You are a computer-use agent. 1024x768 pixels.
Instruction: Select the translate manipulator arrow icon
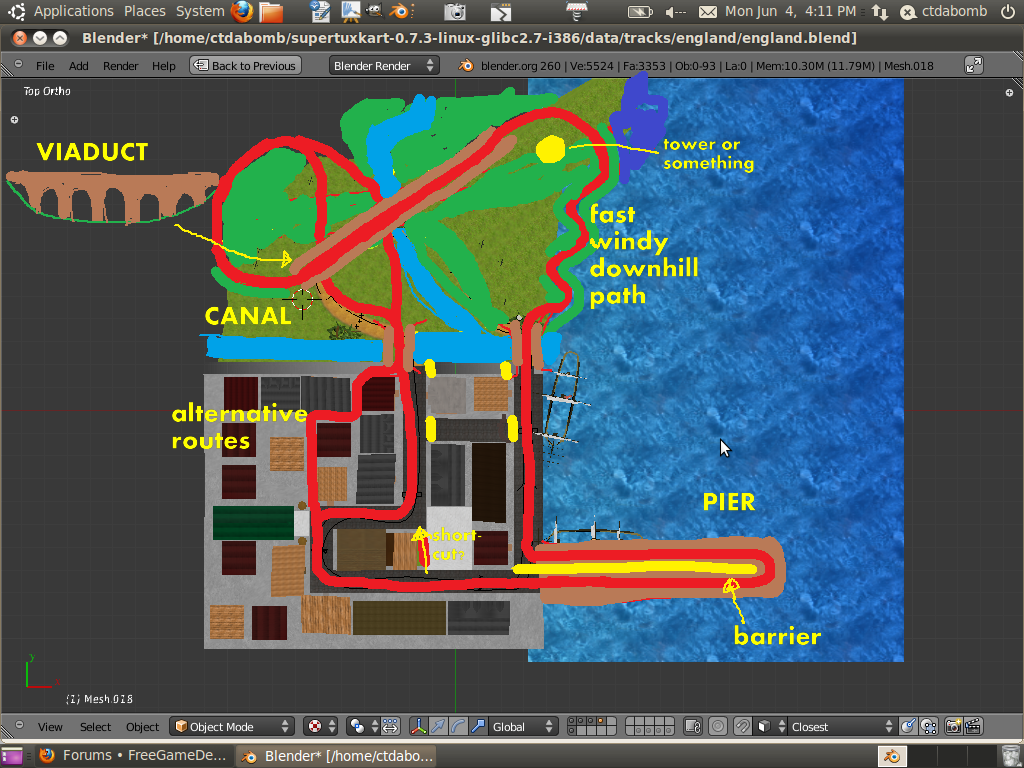point(438,727)
